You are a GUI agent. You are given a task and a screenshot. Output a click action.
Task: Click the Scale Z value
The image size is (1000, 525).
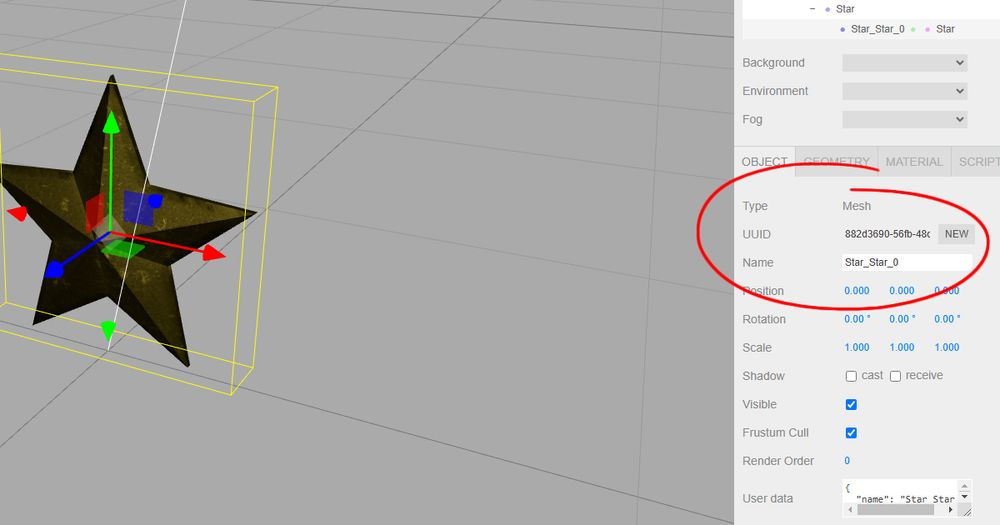click(946, 348)
